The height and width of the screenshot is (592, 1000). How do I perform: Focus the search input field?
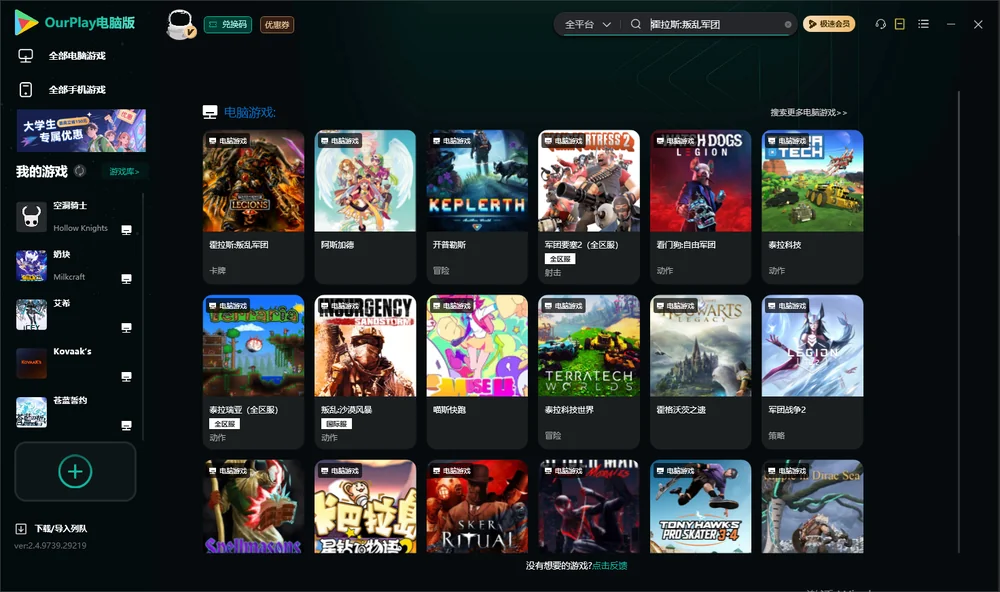716,24
